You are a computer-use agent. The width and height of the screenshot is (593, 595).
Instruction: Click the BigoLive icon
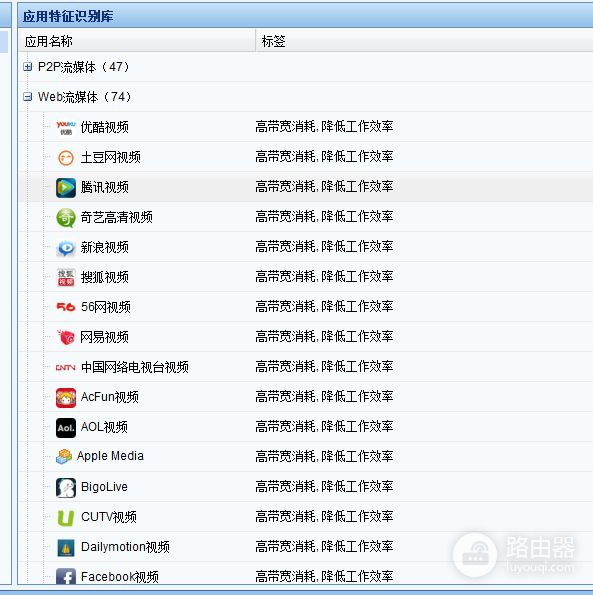point(66,488)
